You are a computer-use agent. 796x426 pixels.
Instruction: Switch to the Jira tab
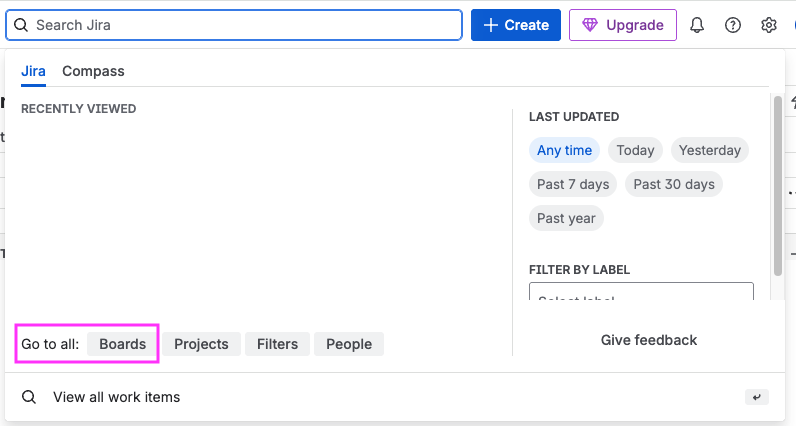point(33,71)
